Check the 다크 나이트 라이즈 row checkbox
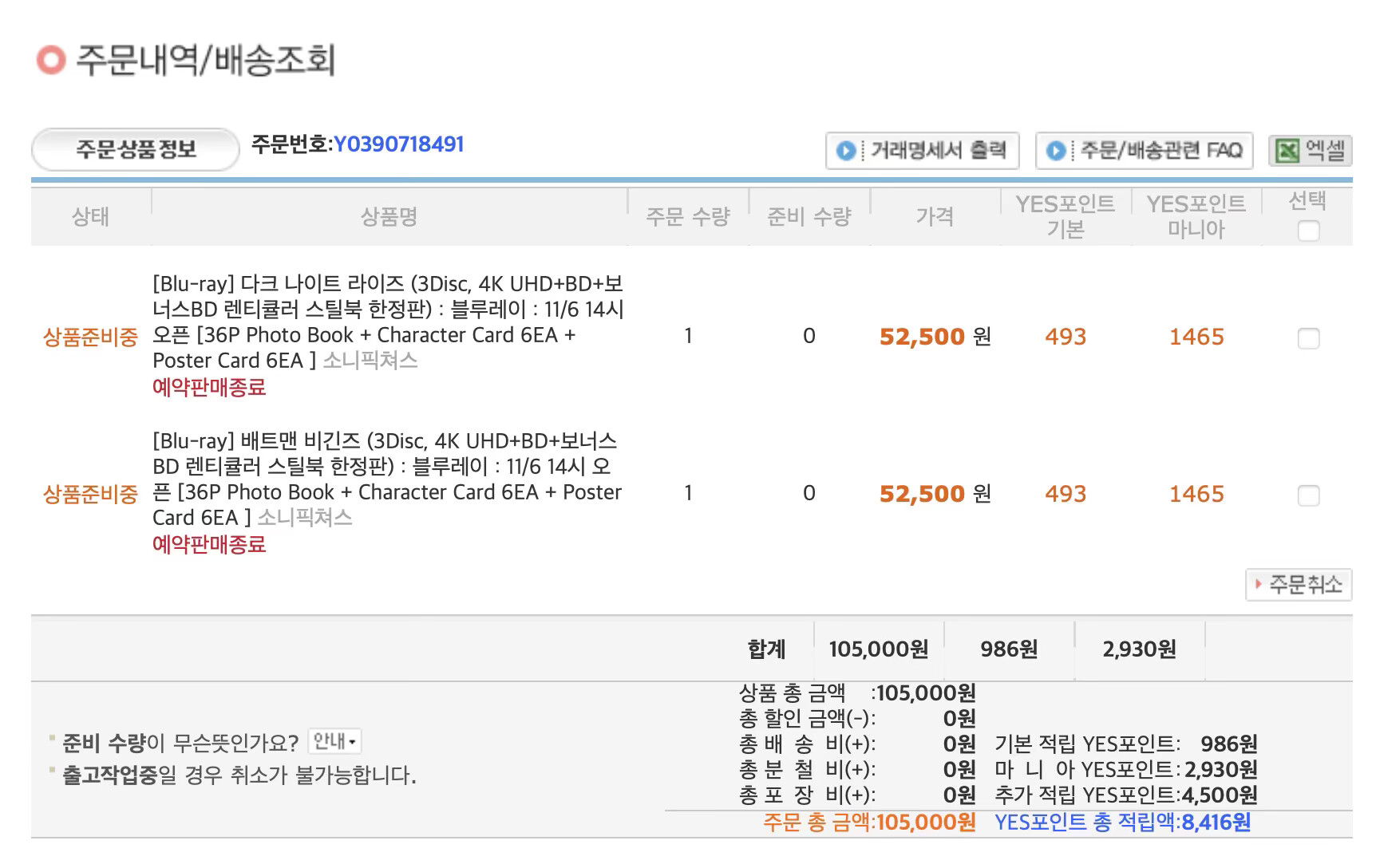The image size is (1376, 868). coord(1308,338)
